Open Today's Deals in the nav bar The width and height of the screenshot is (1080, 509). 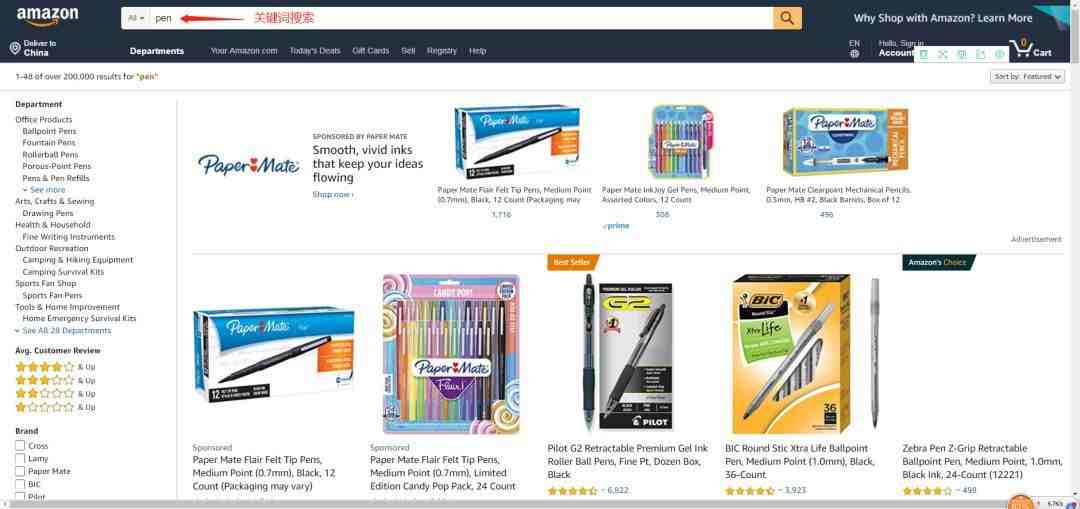tap(315, 51)
